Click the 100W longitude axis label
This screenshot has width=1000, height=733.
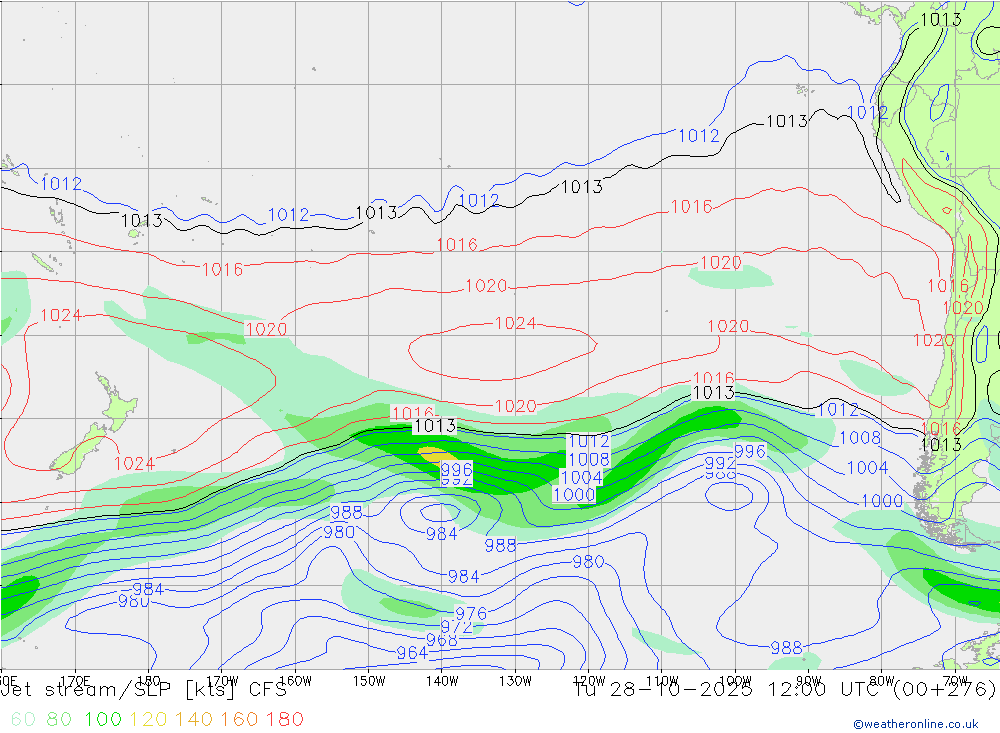(735, 681)
